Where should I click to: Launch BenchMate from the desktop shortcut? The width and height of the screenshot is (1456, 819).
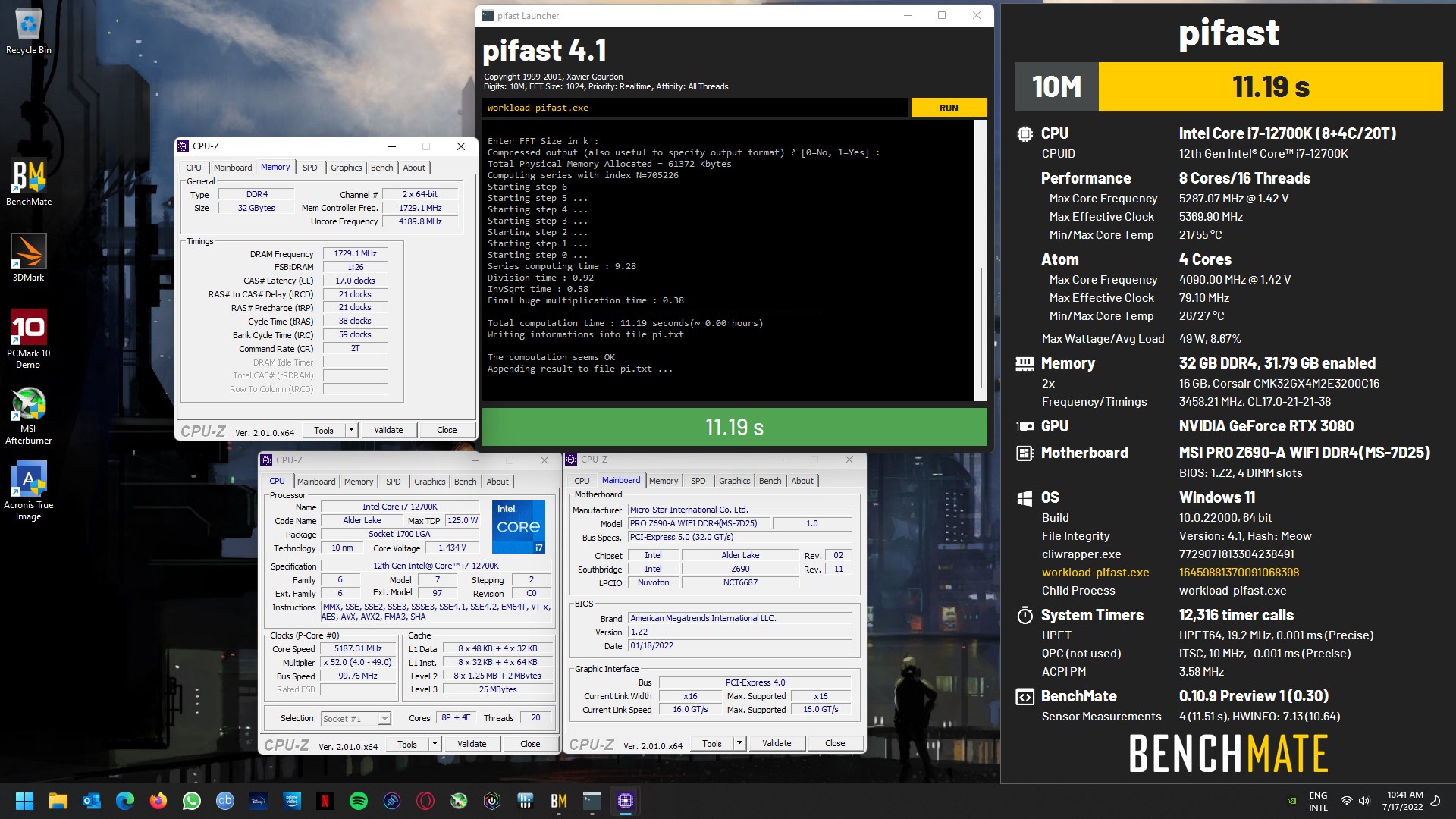[29, 183]
